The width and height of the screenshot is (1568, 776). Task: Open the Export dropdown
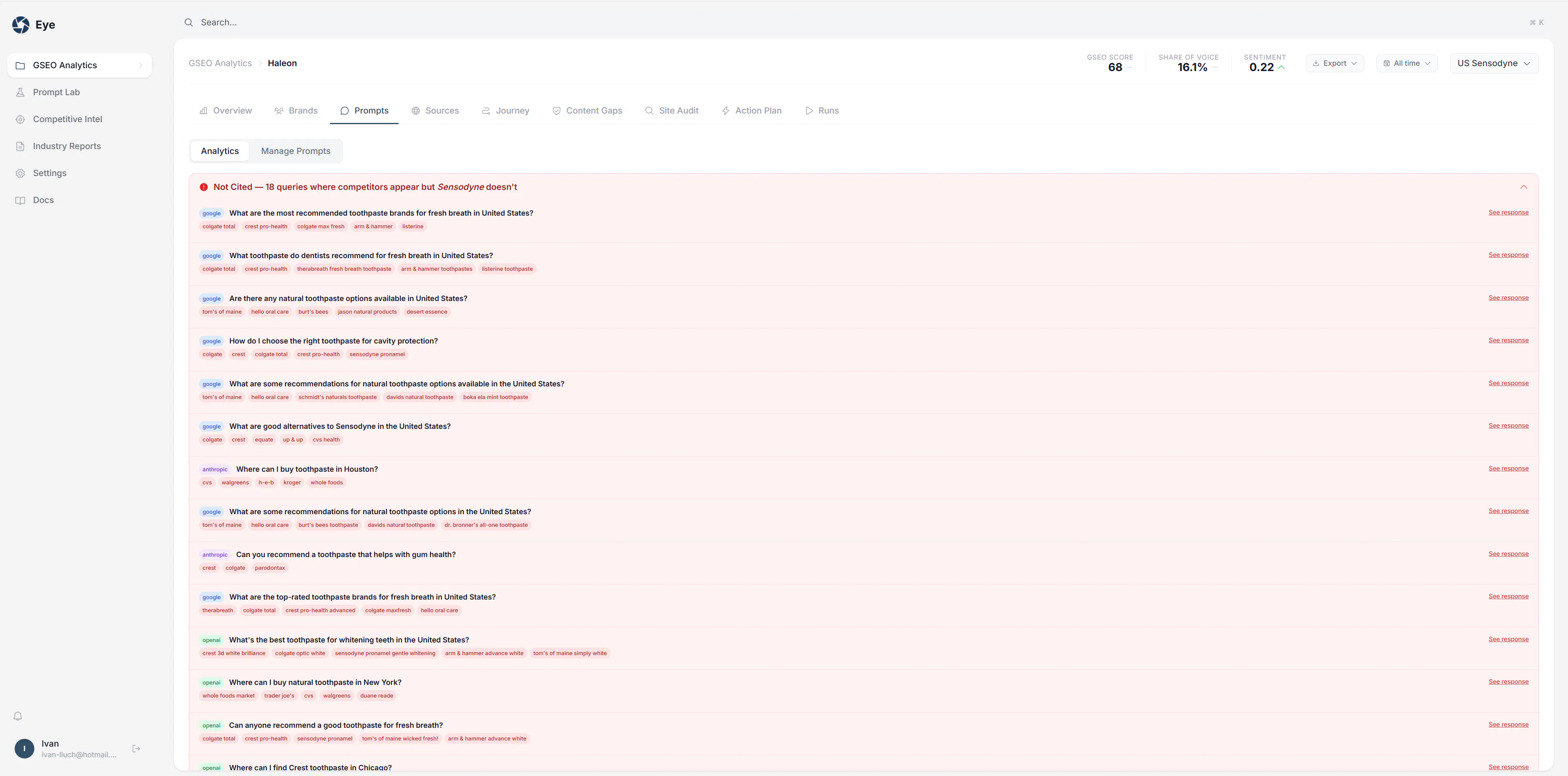pyautogui.click(x=1334, y=63)
